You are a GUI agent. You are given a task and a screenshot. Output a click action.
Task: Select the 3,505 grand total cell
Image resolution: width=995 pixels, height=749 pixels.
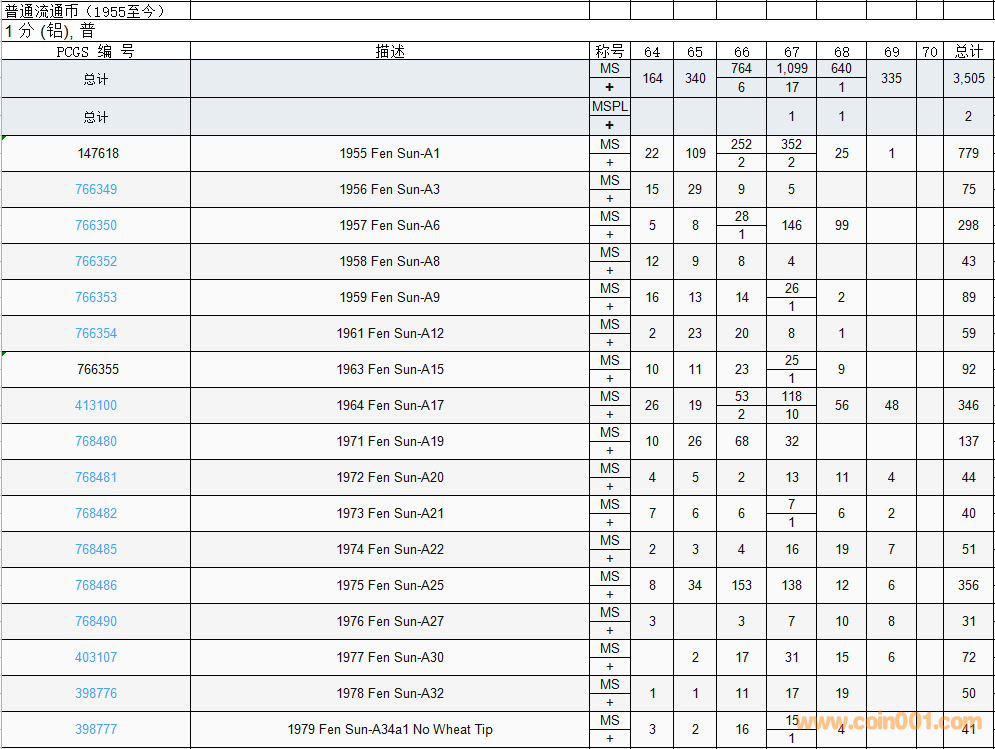pyautogui.click(x=968, y=79)
